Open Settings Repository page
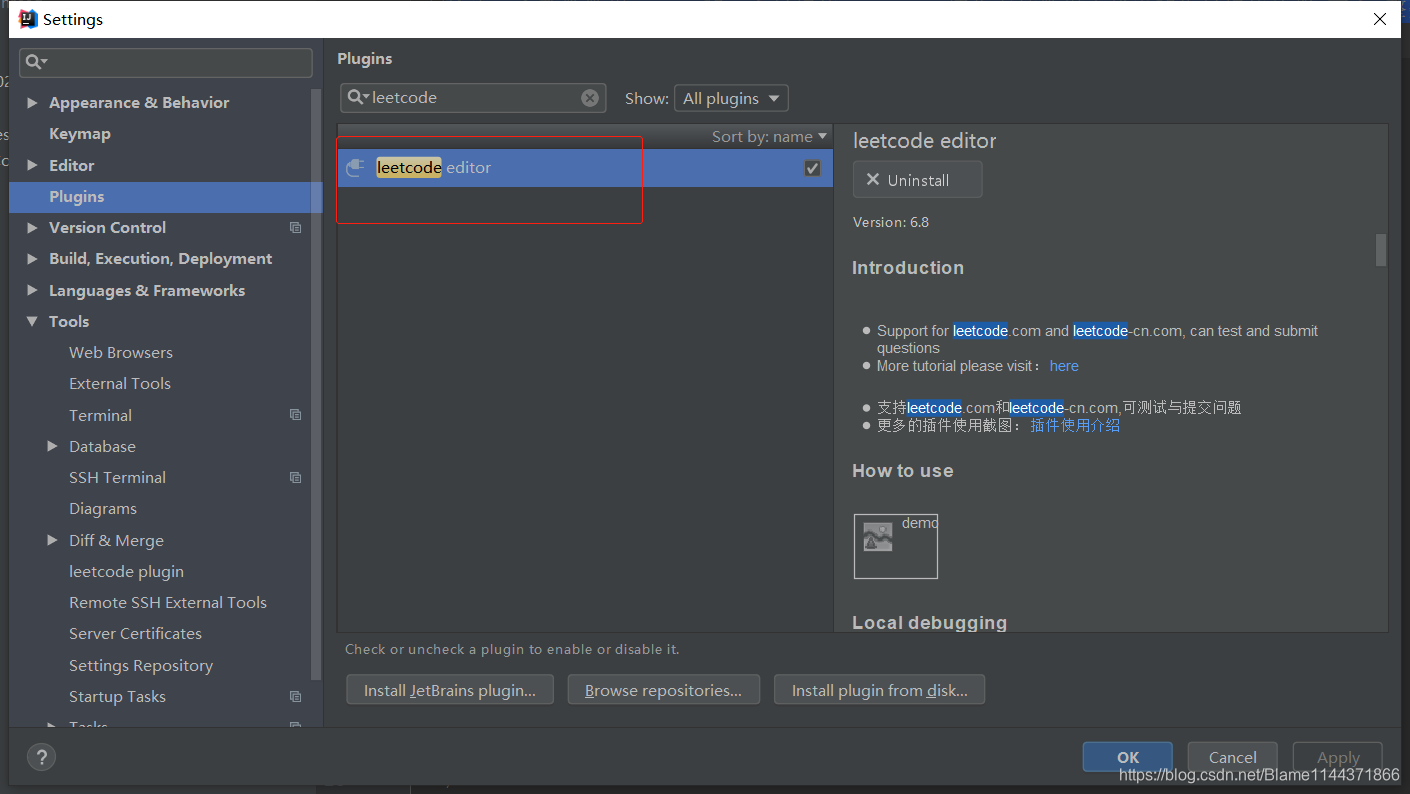The height and width of the screenshot is (794, 1410). pos(141,666)
